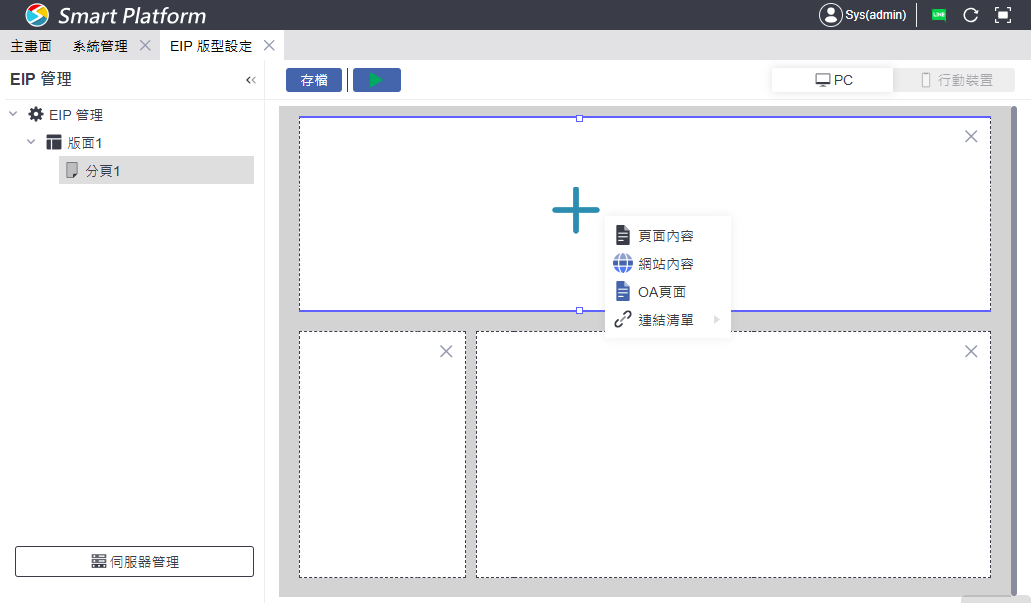The height and width of the screenshot is (603, 1031).
Task: Click the Sys(admin) user avatar
Action: [831, 15]
